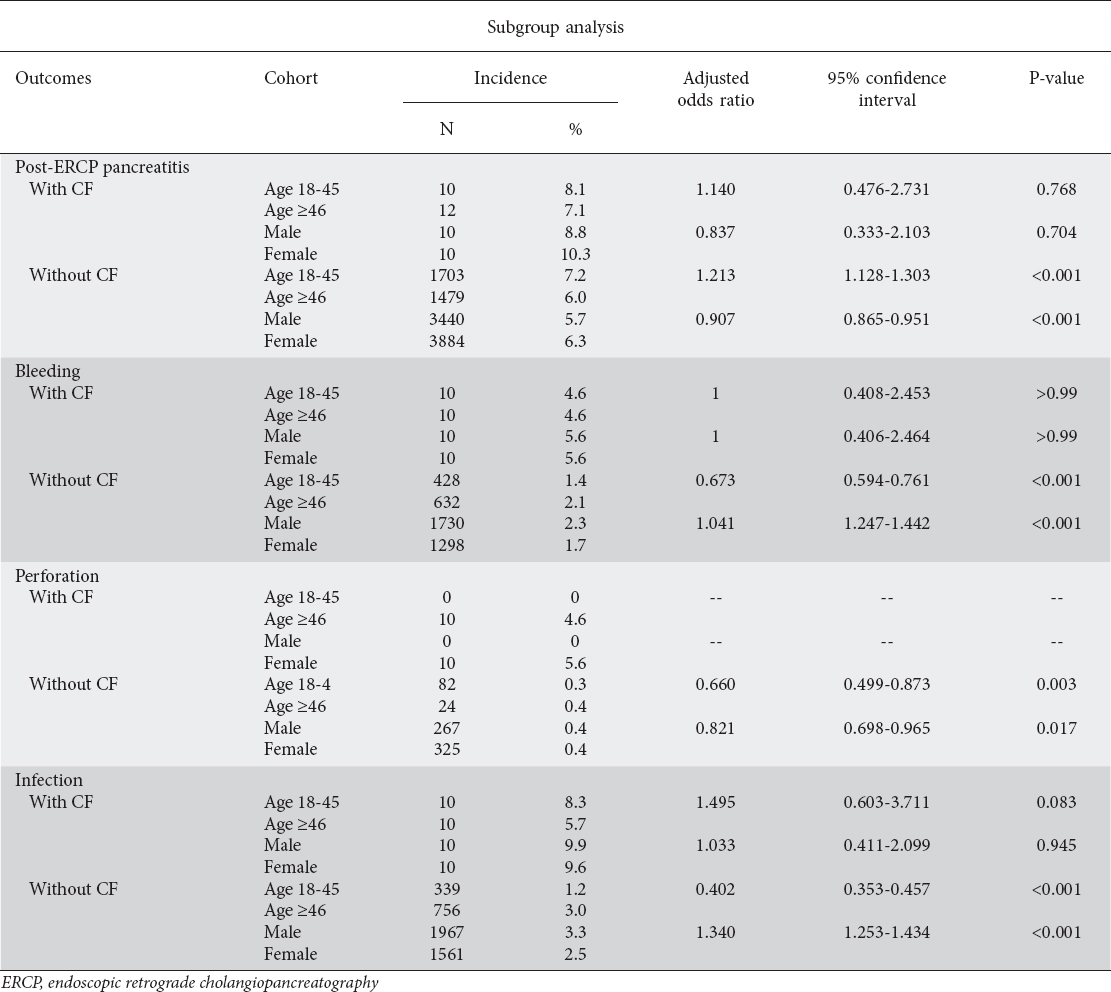The width and height of the screenshot is (1111, 992).
Task: Select odds ratio value 1.213
Action: [x=716, y=275]
